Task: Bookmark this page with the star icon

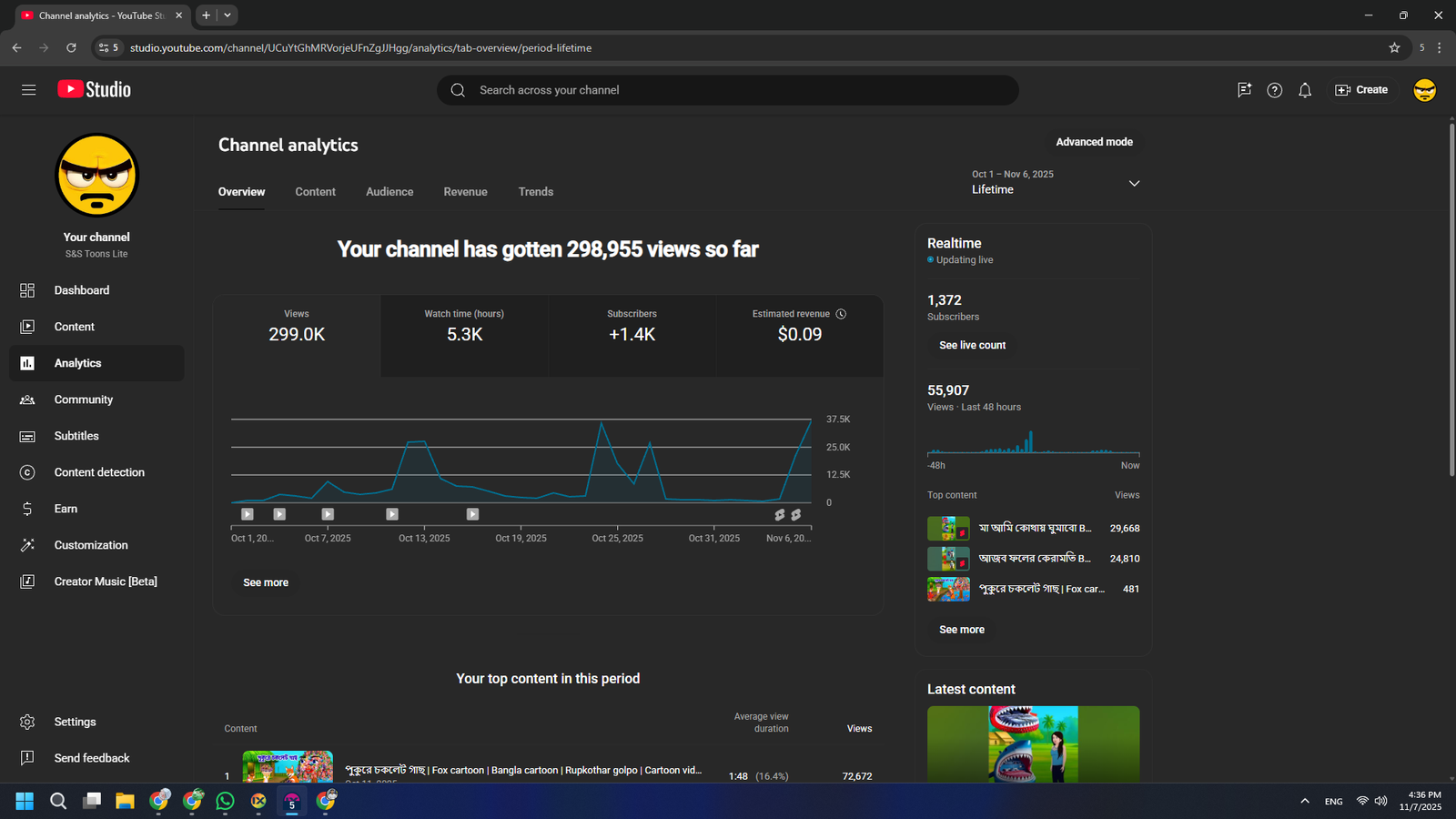Action: click(1394, 48)
